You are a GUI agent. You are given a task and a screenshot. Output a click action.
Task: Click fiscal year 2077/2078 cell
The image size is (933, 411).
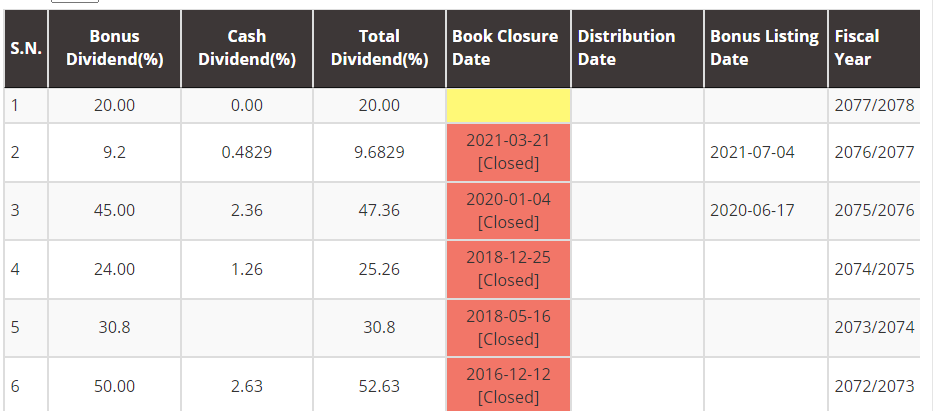click(x=873, y=105)
